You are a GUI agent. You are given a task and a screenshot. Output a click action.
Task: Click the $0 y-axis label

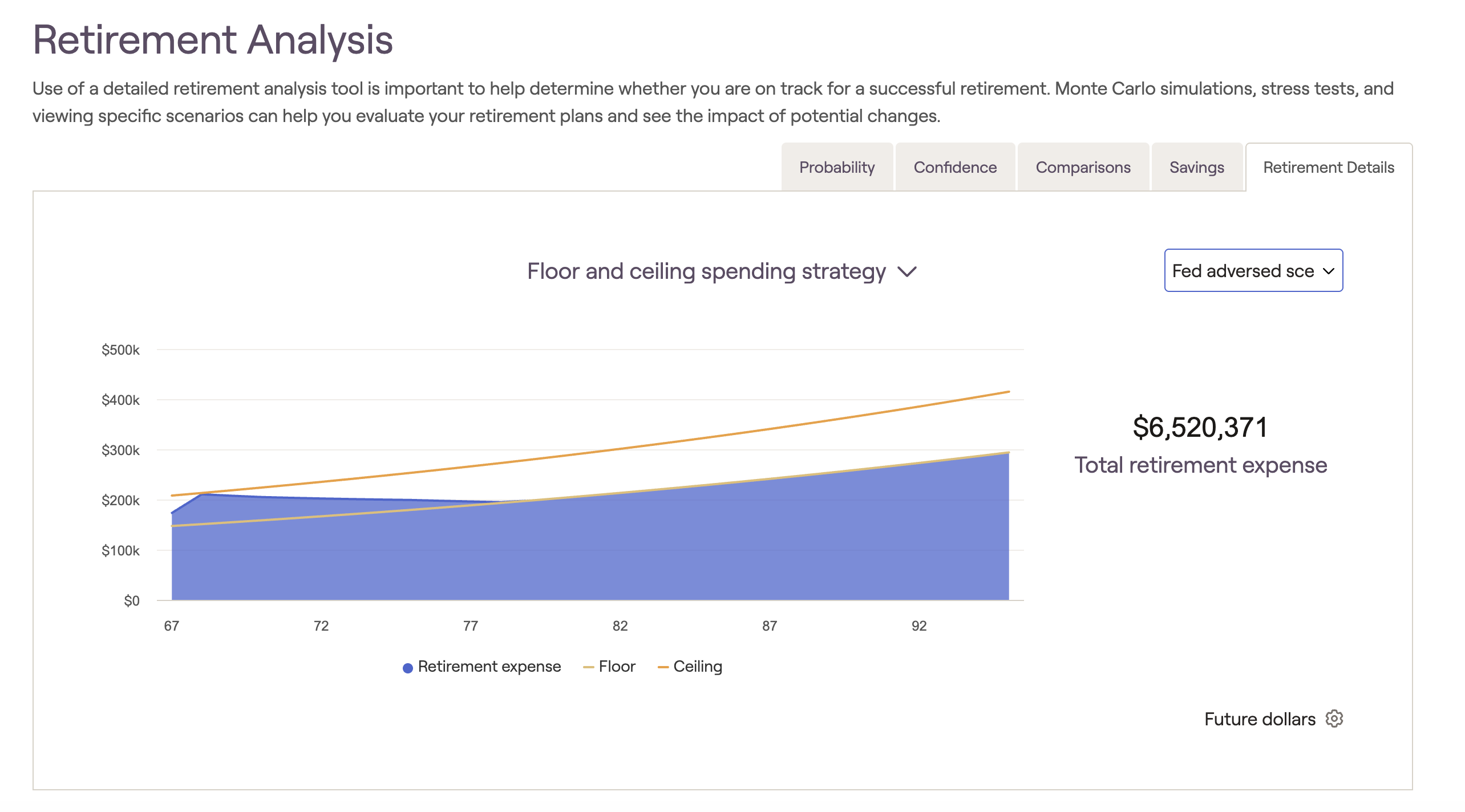coord(132,600)
